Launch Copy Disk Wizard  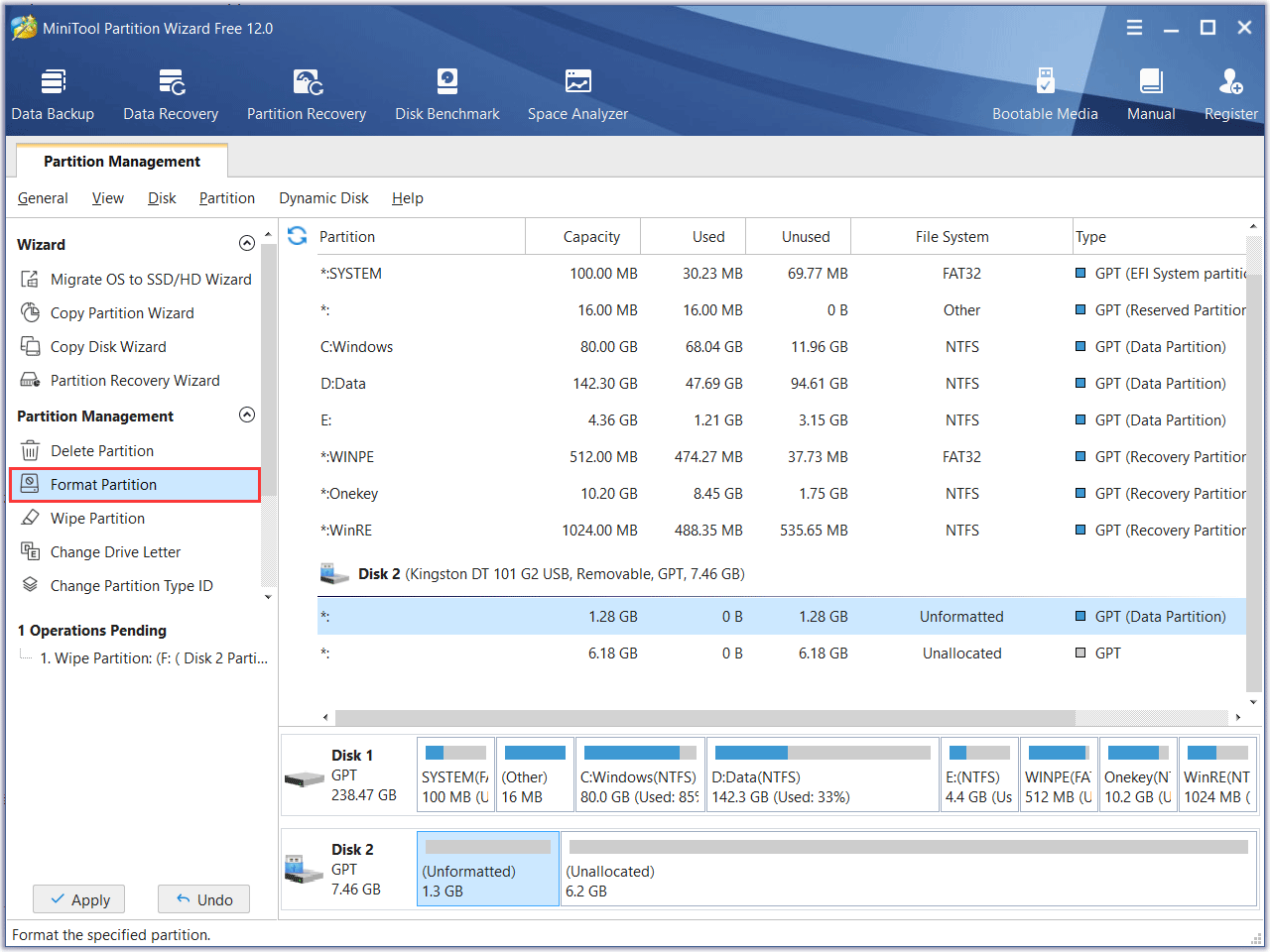(x=93, y=347)
